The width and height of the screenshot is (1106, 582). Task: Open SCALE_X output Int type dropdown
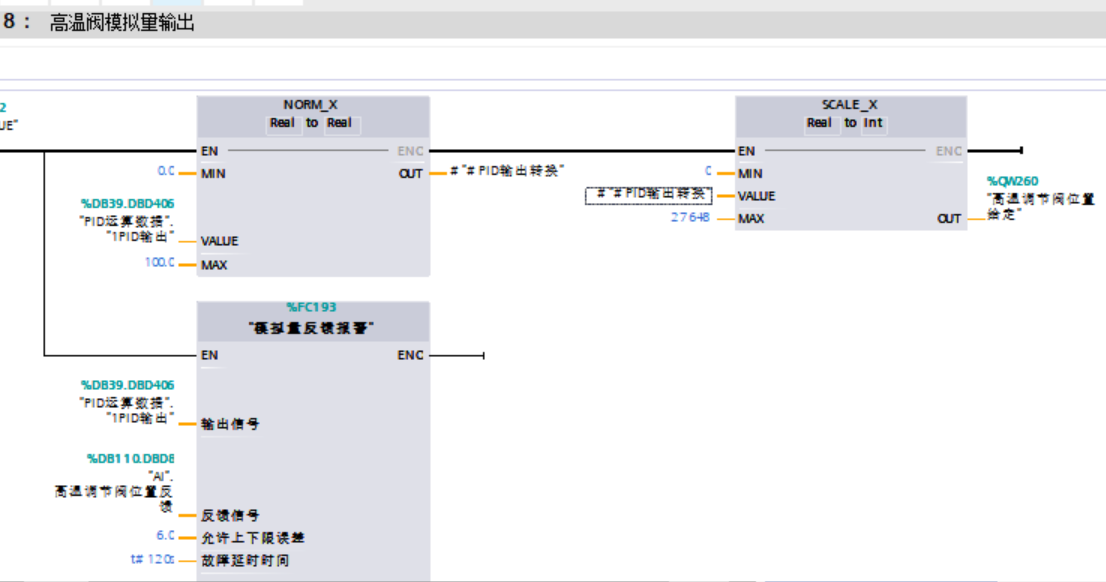(x=875, y=123)
